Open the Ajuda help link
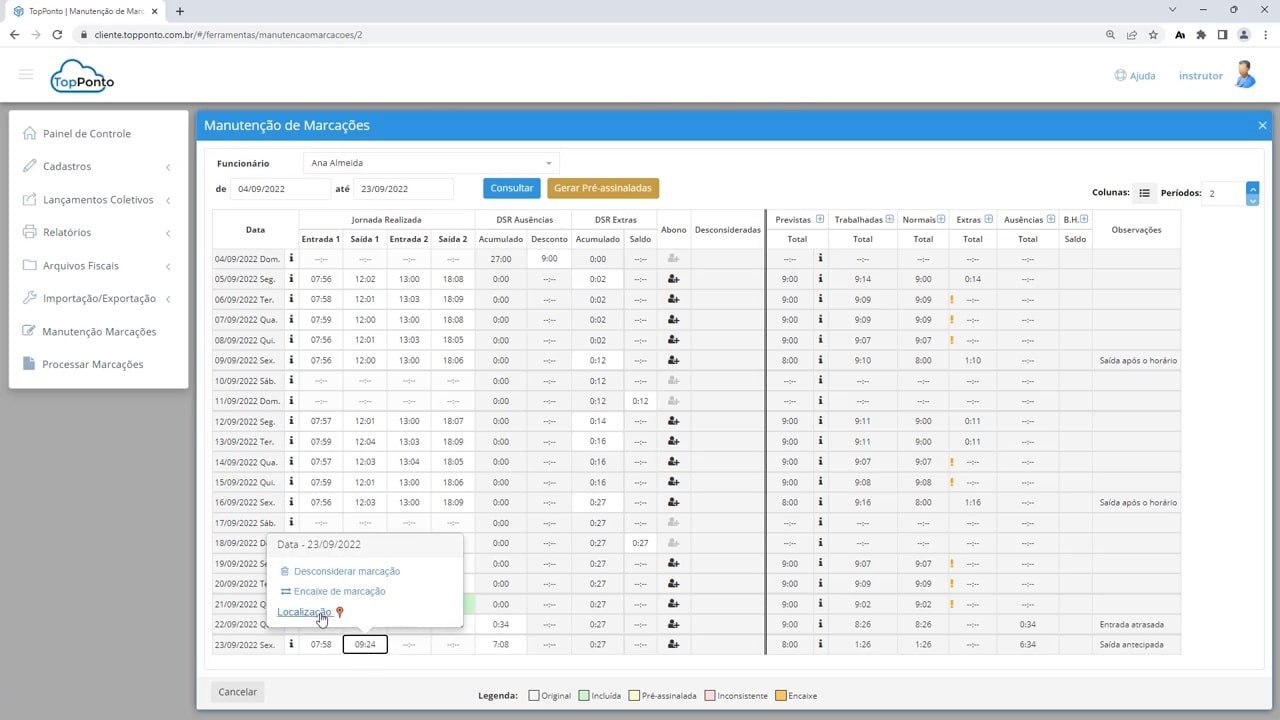This screenshot has width=1280, height=720. [1135, 76]
